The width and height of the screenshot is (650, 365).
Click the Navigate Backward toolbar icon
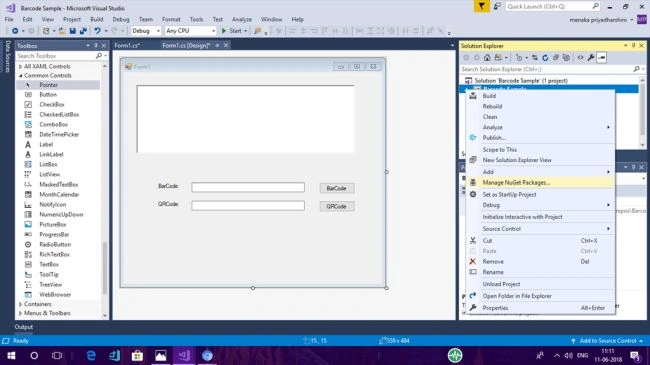tap(15, 31)
